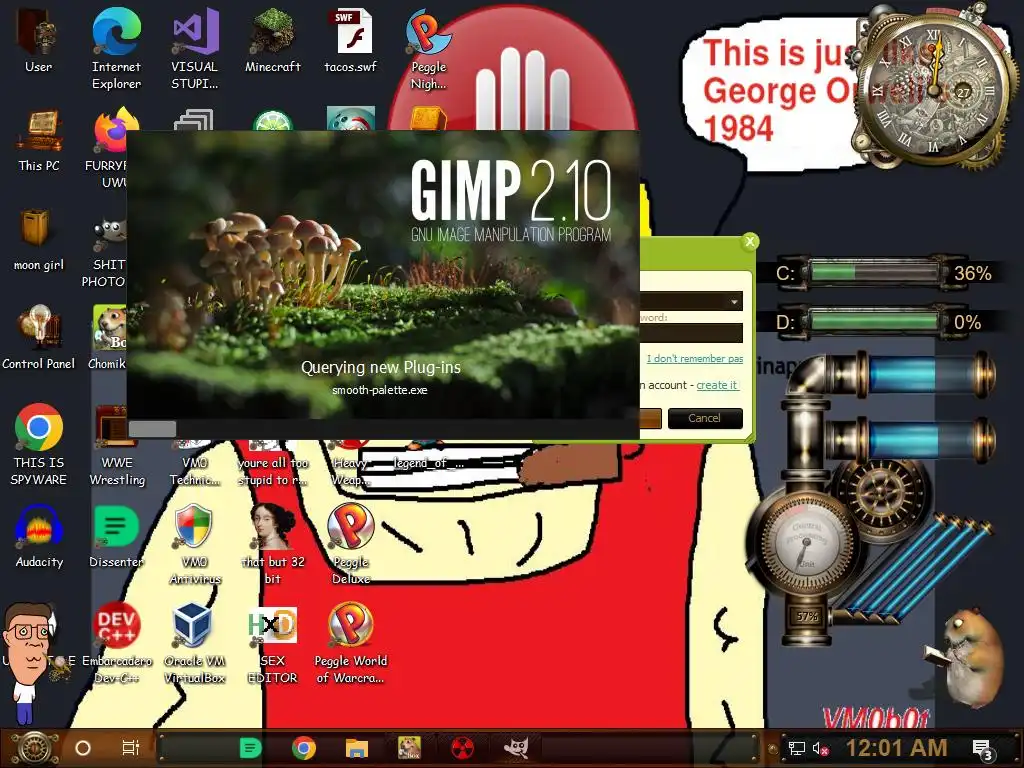Open the green Dissenter taskbar icon
The height and width of the screenshot is (768, 1024).
click(250, 748)
